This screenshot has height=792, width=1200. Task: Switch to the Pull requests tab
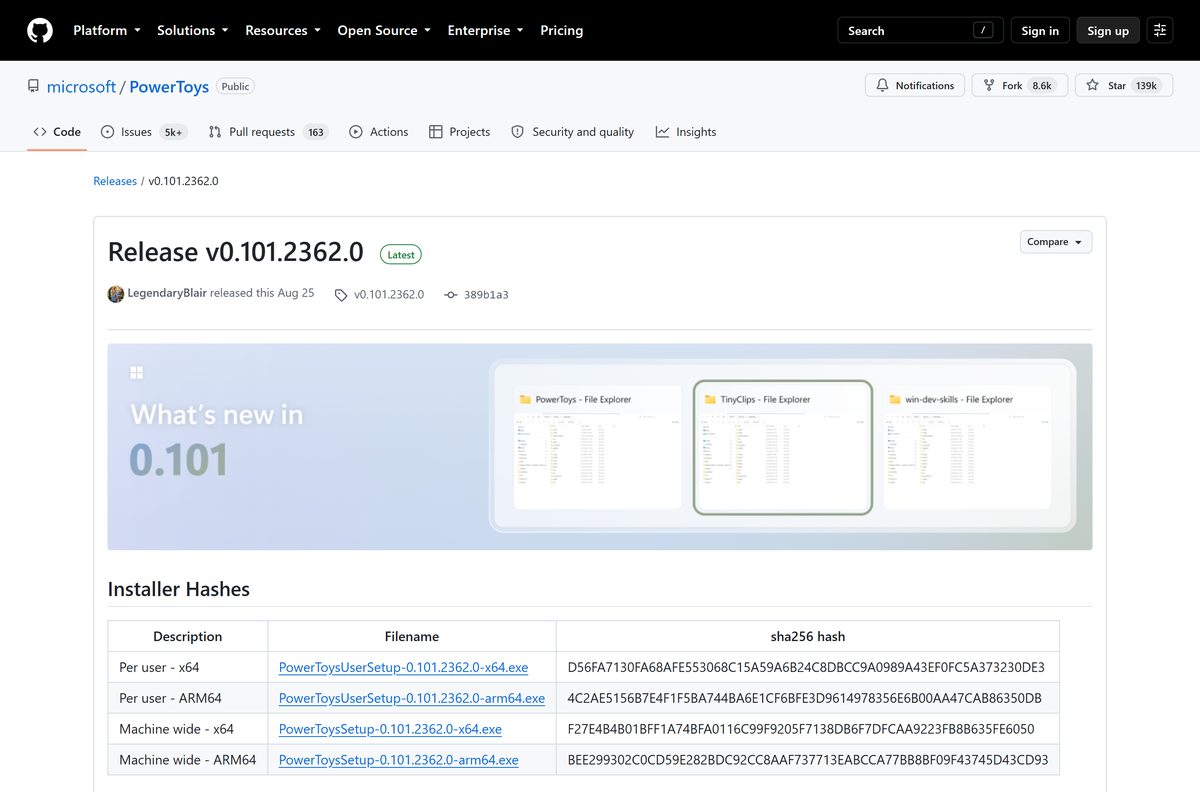click(x=268, y=132)
